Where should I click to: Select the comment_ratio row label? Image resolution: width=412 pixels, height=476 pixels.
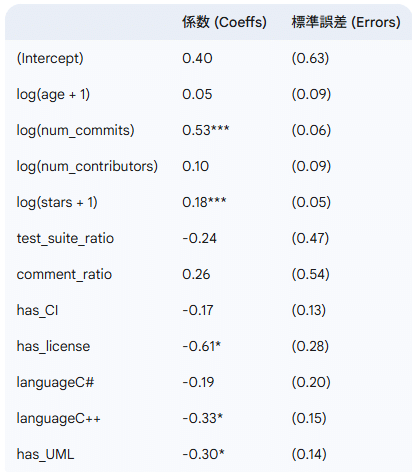[x=64, y=275]
